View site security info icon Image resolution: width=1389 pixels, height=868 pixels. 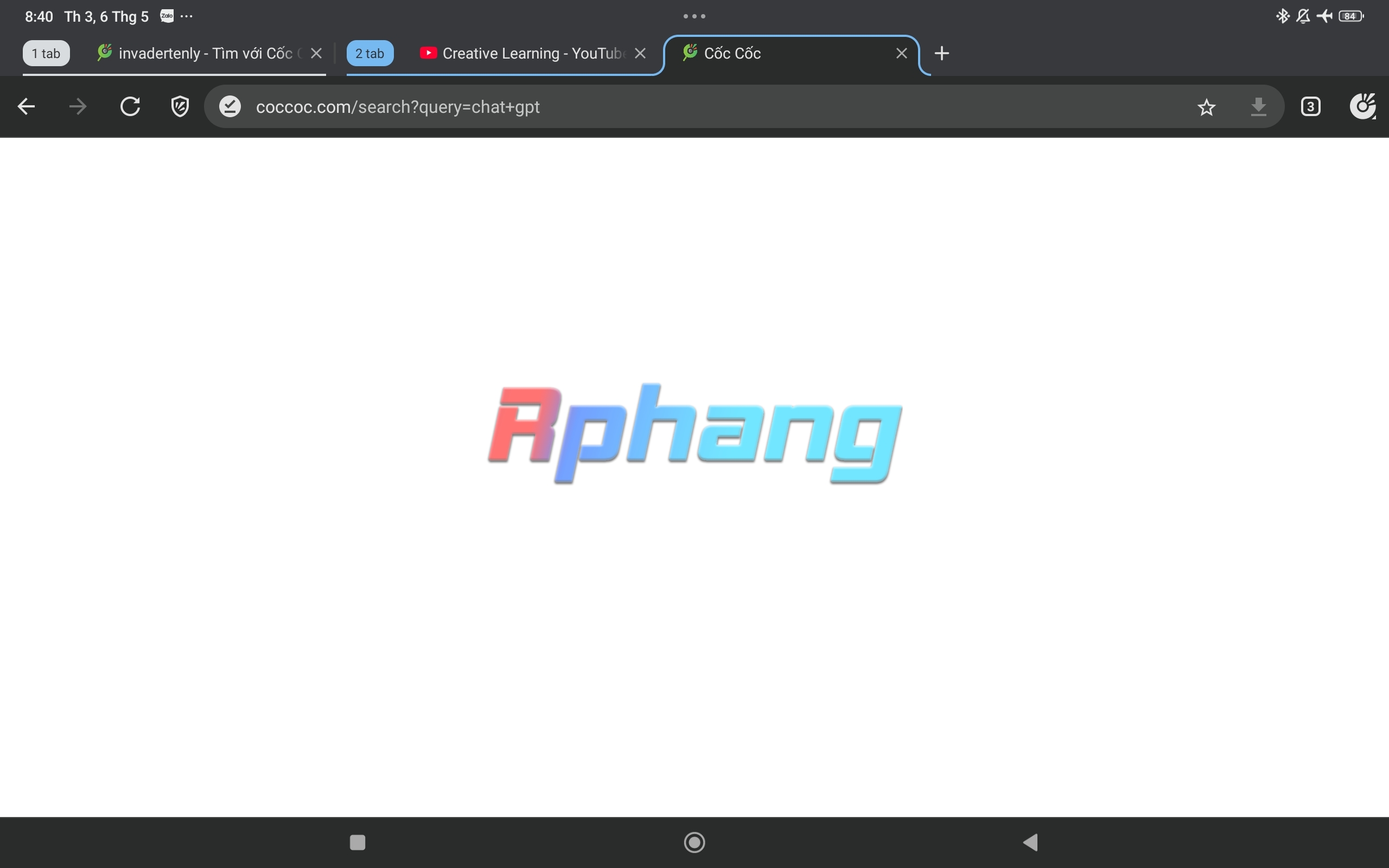point(230,107)
